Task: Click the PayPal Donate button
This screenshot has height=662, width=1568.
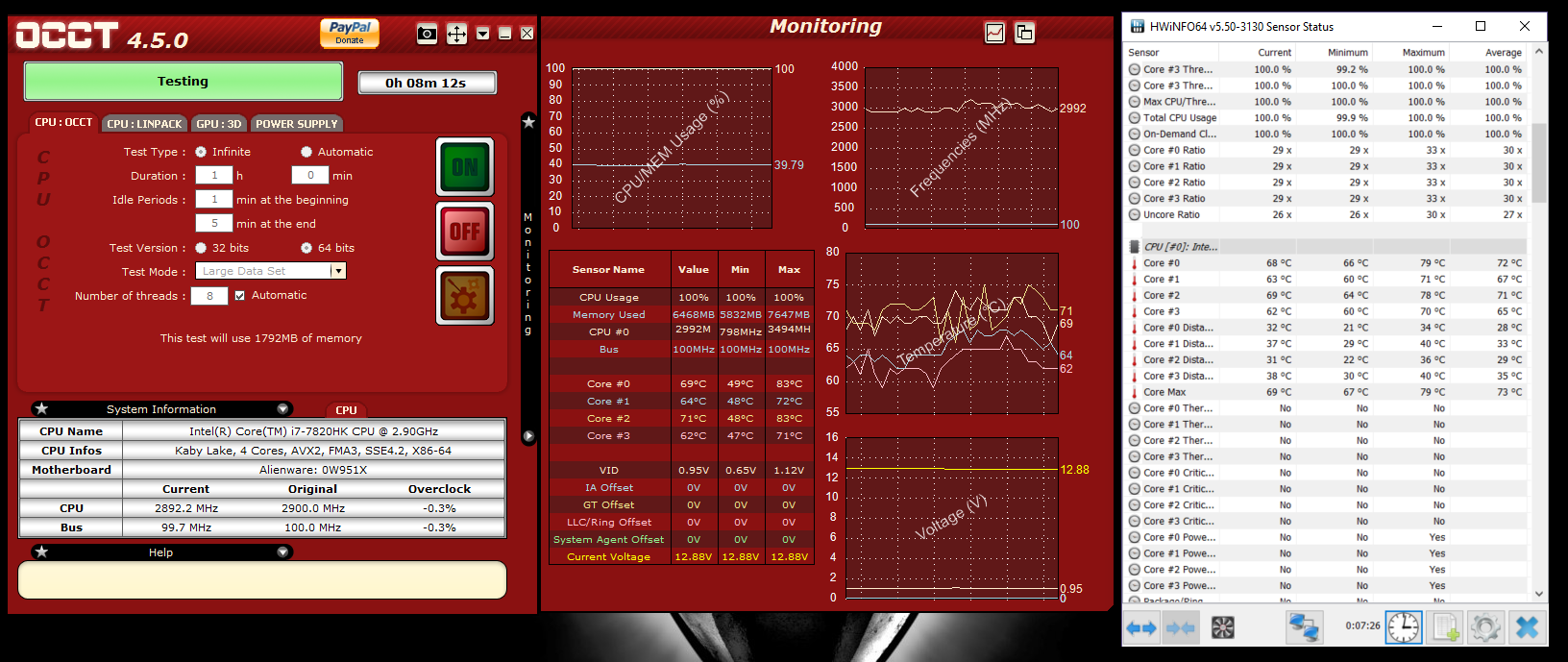Action: tap(350, 33)
